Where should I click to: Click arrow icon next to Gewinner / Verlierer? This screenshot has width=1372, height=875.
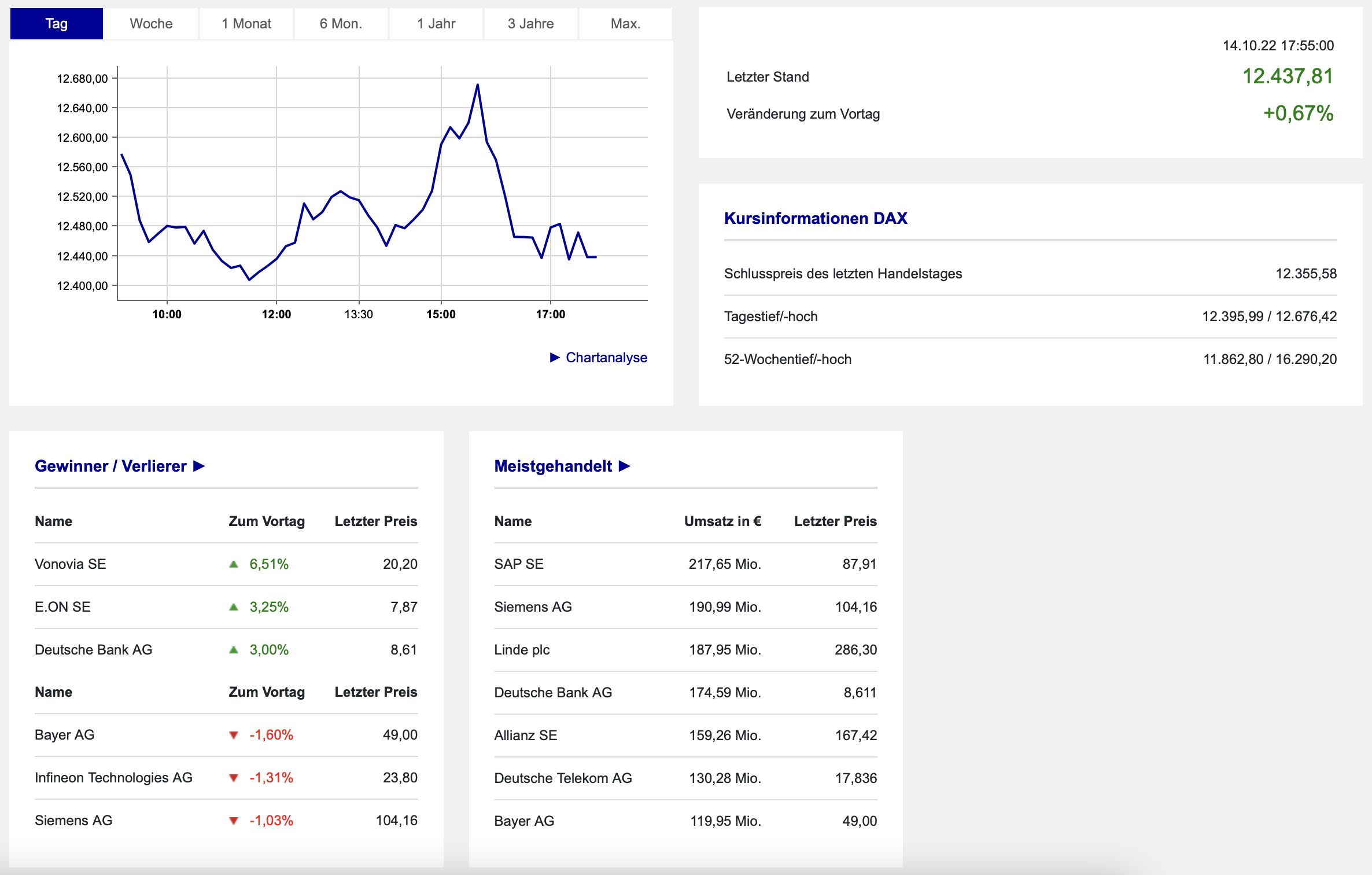[x=199, y=466]
